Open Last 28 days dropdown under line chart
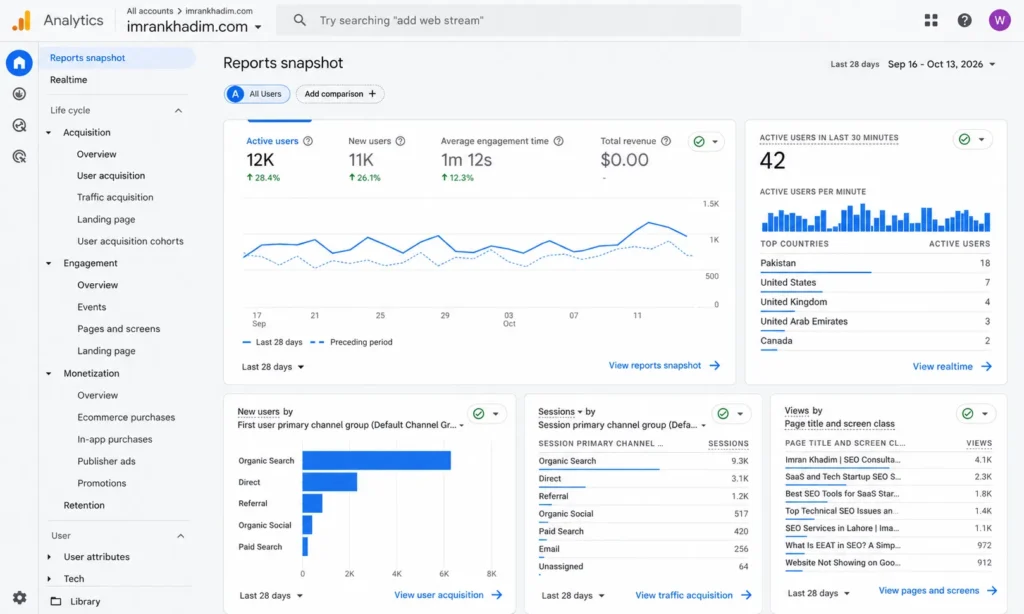The image size is (1024, 614). (273, 366)
